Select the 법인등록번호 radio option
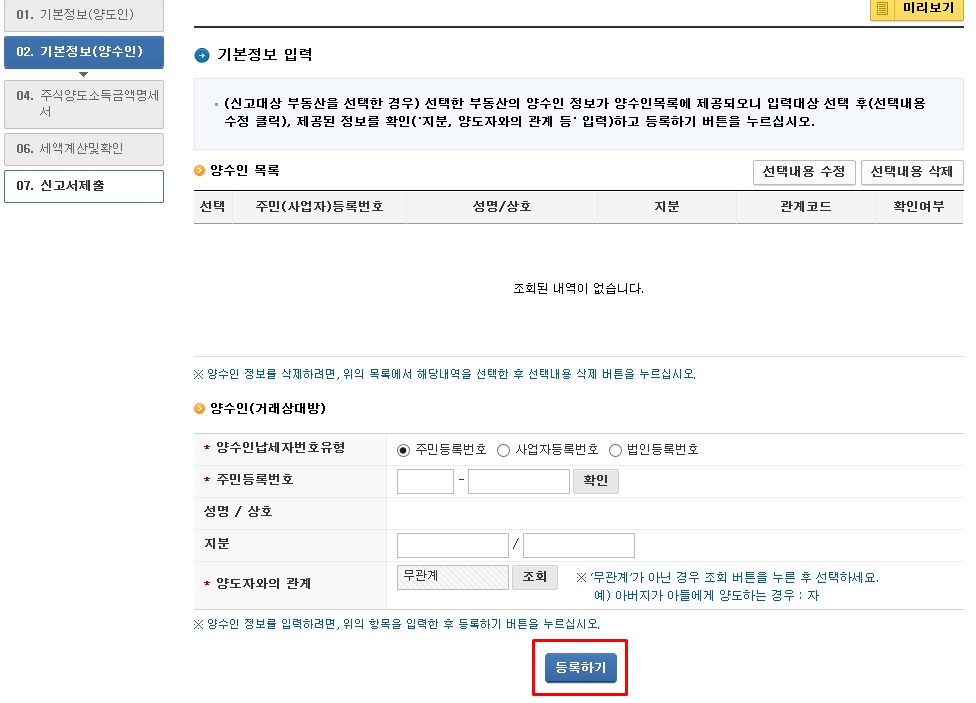This screenshot has width=976, height=703. [615, 450]
